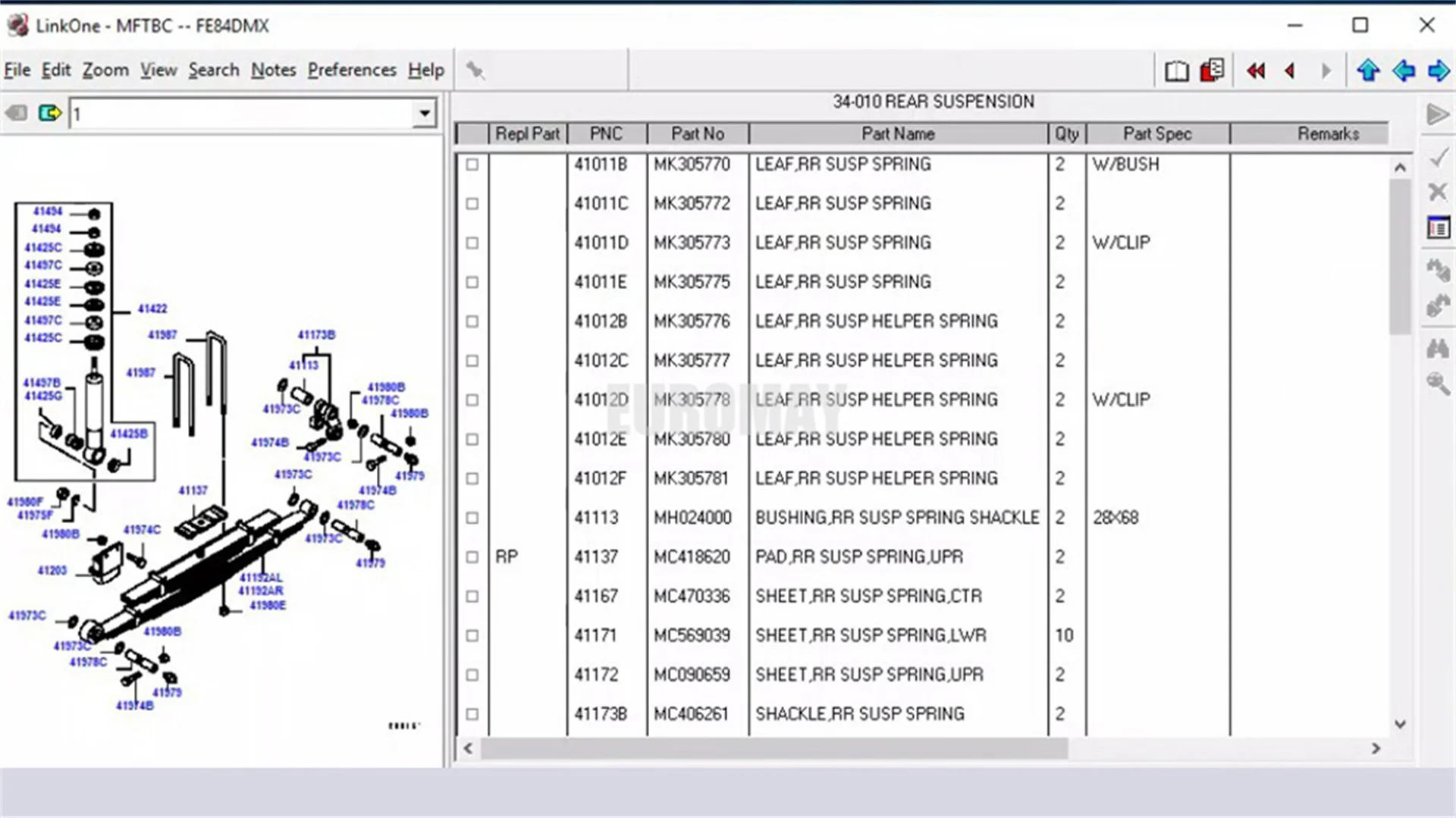Click the Part No column header

(697, 134)
